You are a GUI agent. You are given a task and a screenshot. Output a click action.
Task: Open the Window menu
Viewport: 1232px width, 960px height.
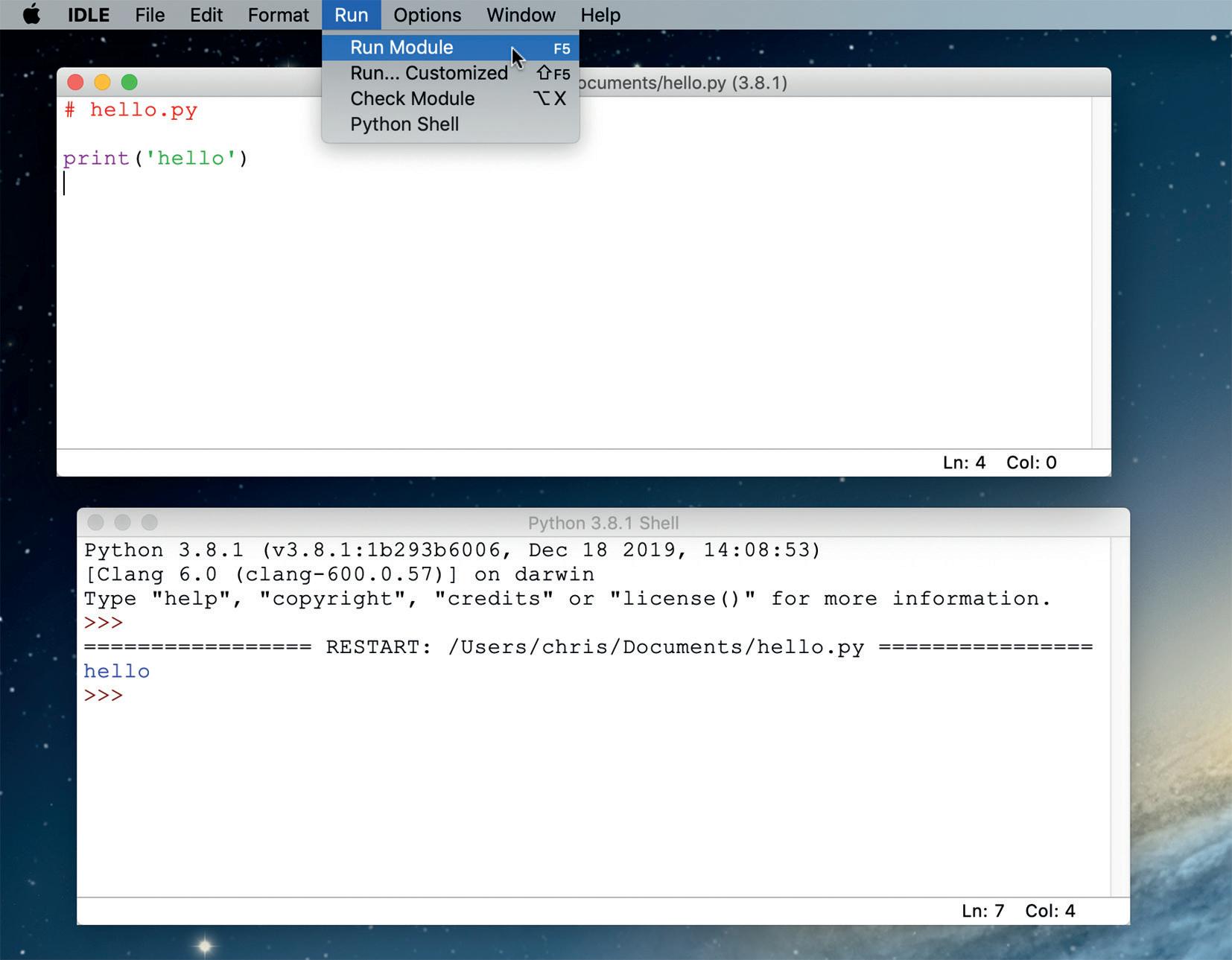(521, 15)
